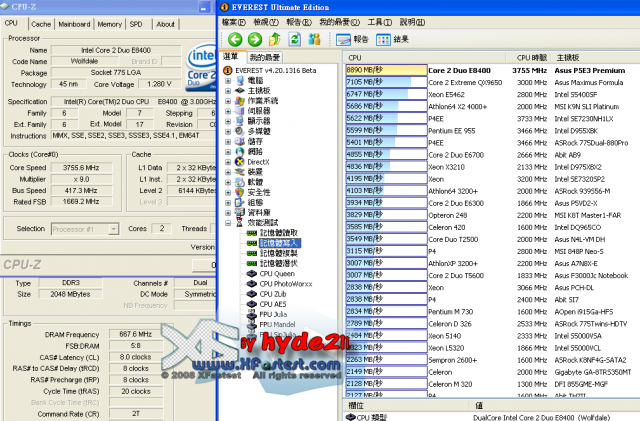Open the 說明(H) menu
640x421 pixels.
tap(412, 22)
